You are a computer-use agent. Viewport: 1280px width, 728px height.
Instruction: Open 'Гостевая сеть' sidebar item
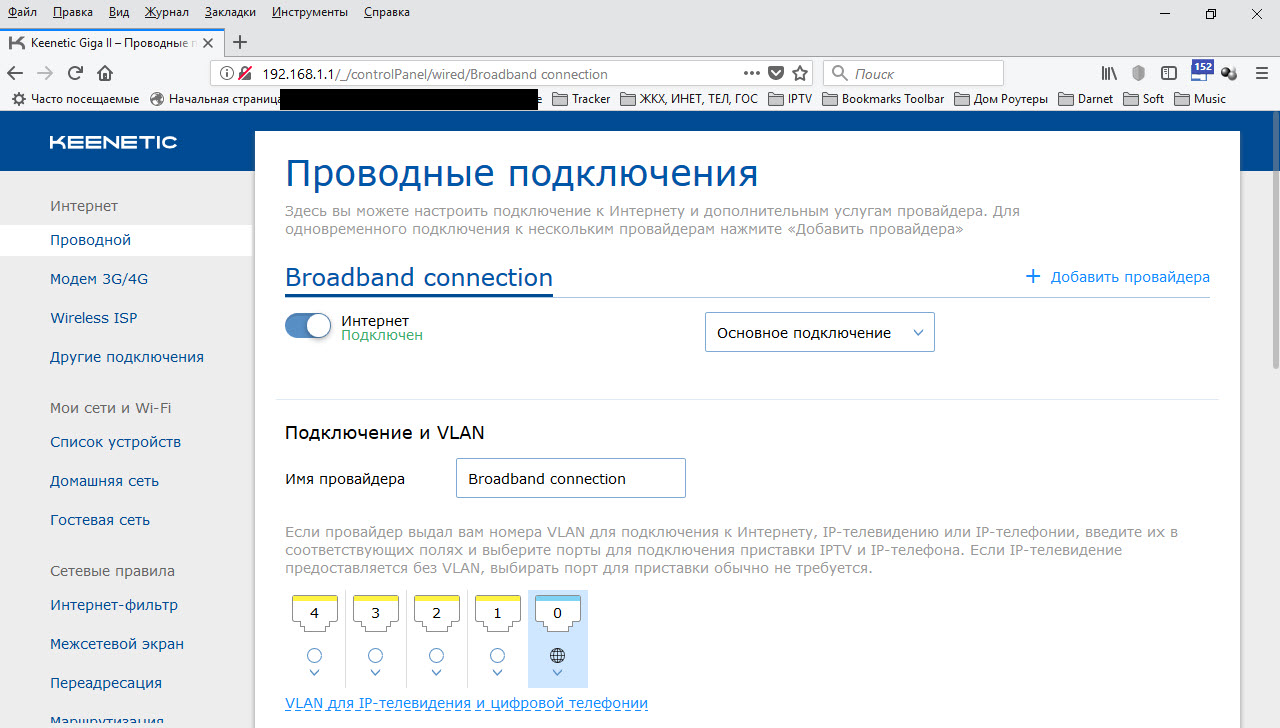(x=100, y=520)
